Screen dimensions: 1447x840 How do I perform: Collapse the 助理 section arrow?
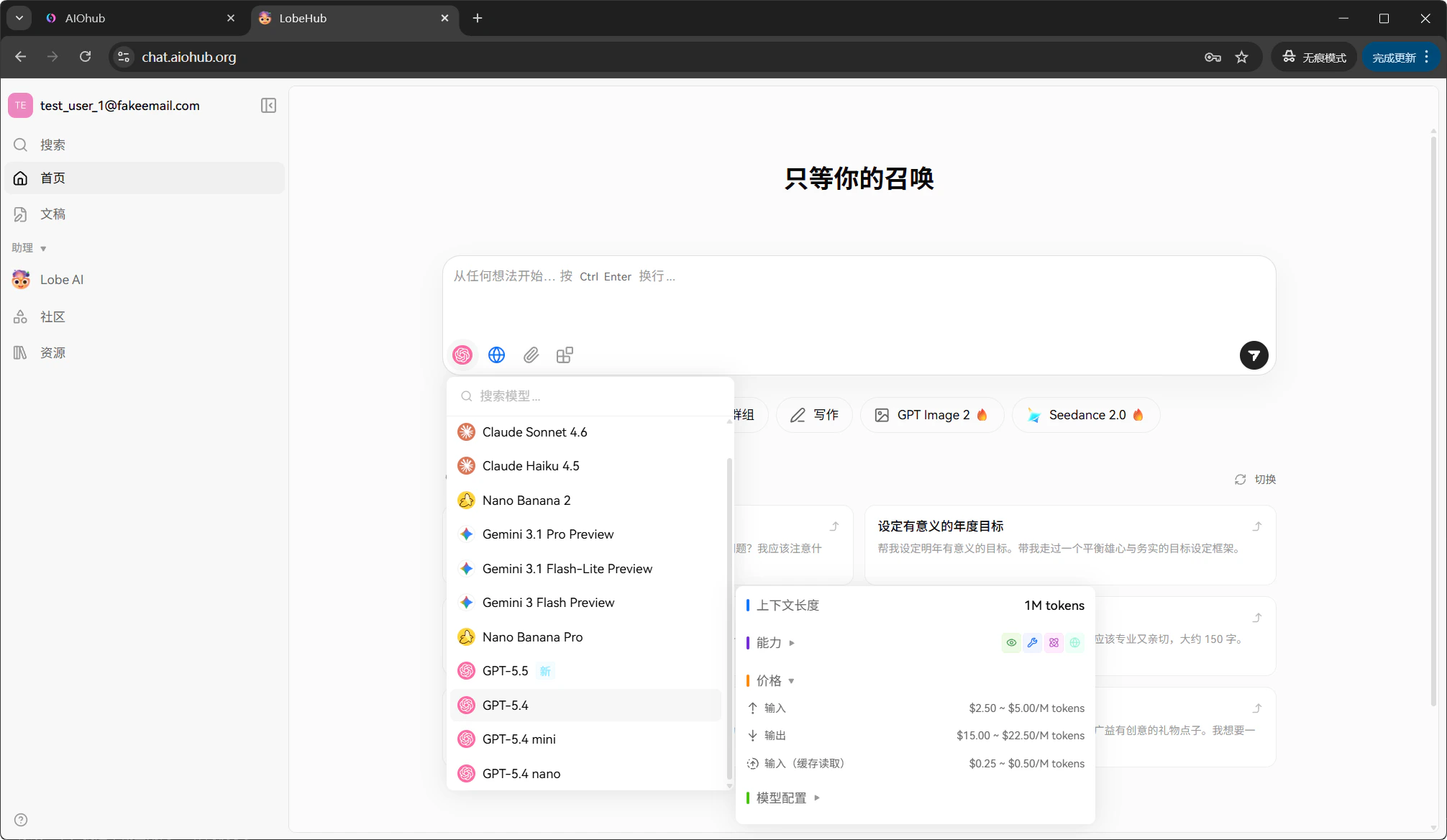tap(43, 248)
